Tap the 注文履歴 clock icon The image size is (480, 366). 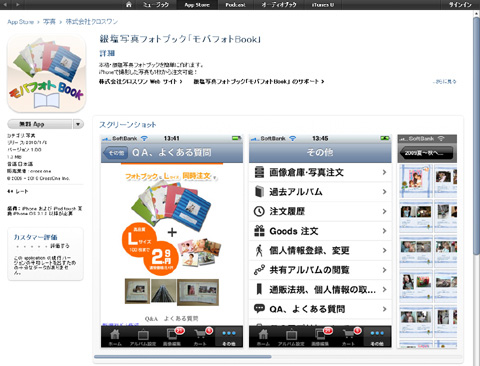pyautogui.click(x=259, y=211)
